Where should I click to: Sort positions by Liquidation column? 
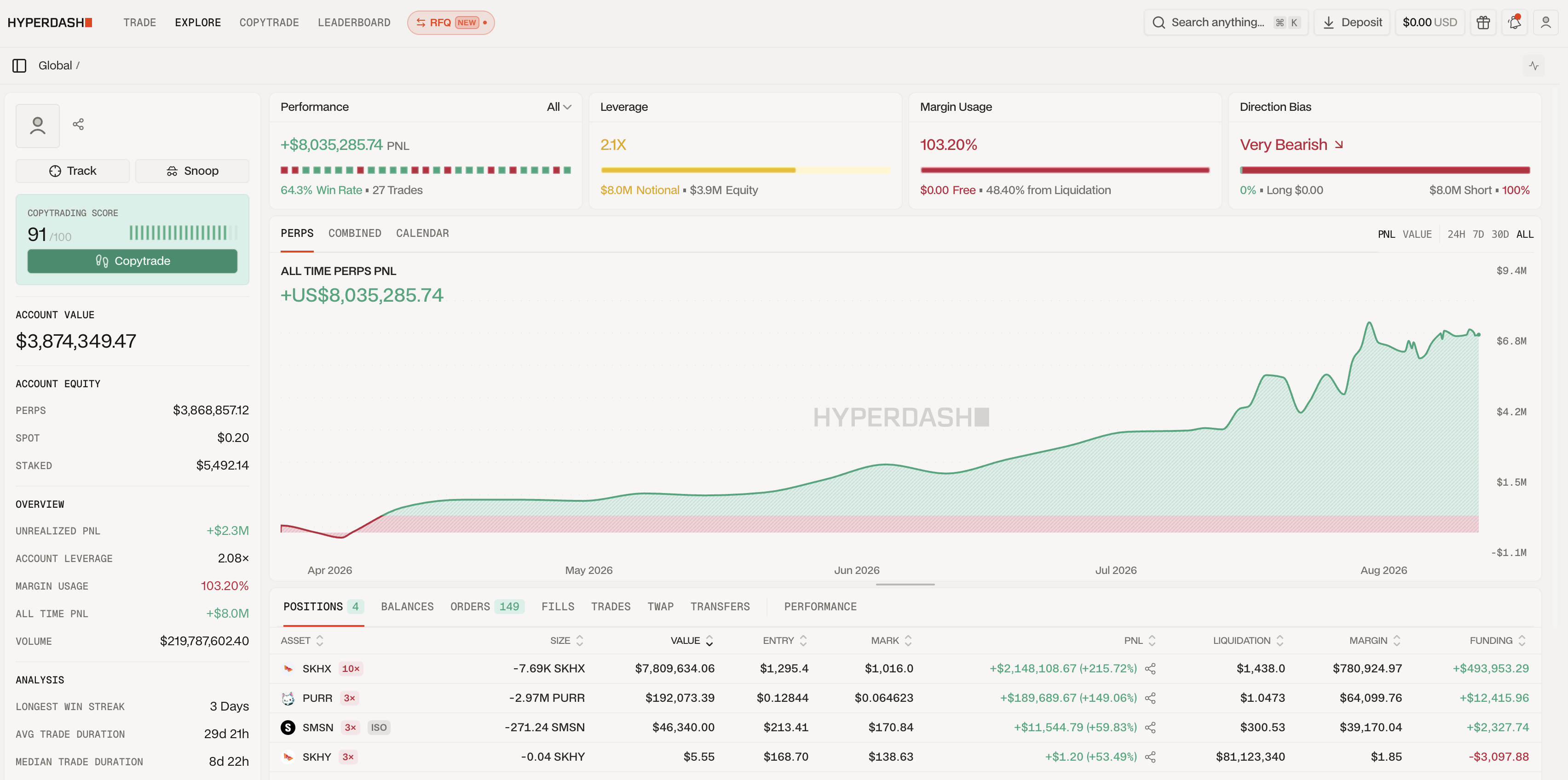click(x=1248, y=641)
